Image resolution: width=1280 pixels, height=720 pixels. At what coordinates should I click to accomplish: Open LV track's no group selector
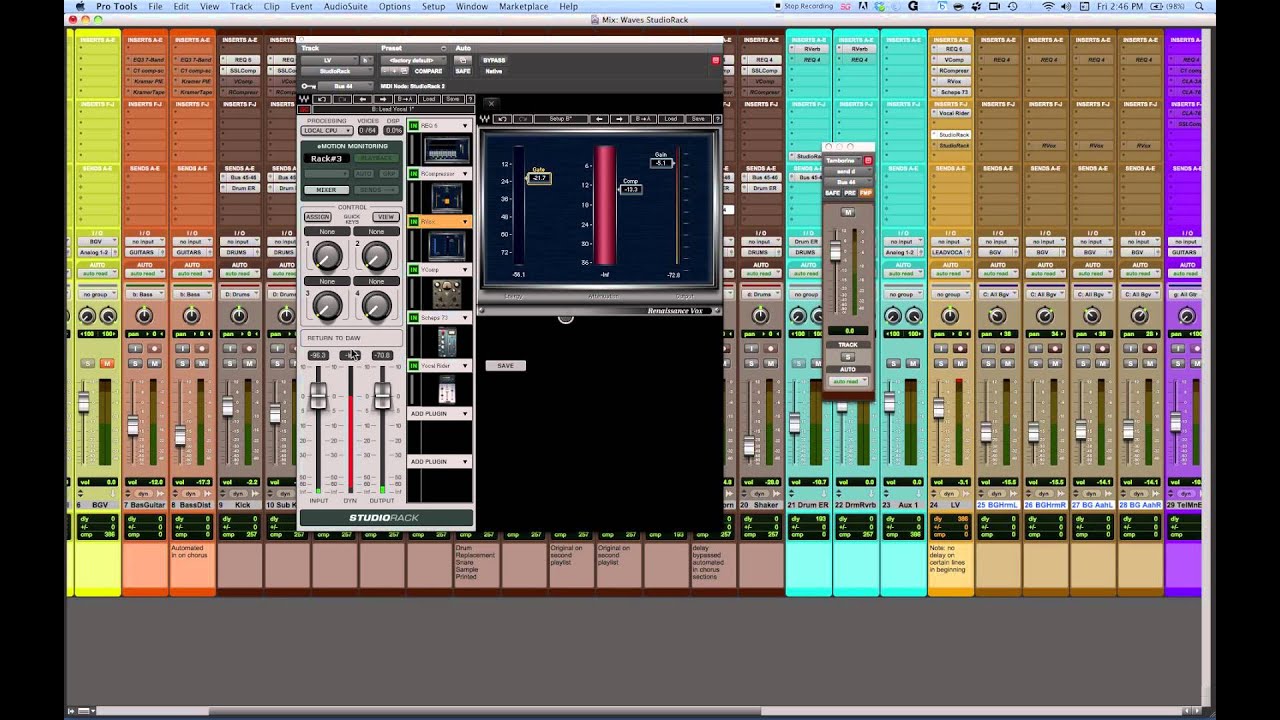[950, 294]
